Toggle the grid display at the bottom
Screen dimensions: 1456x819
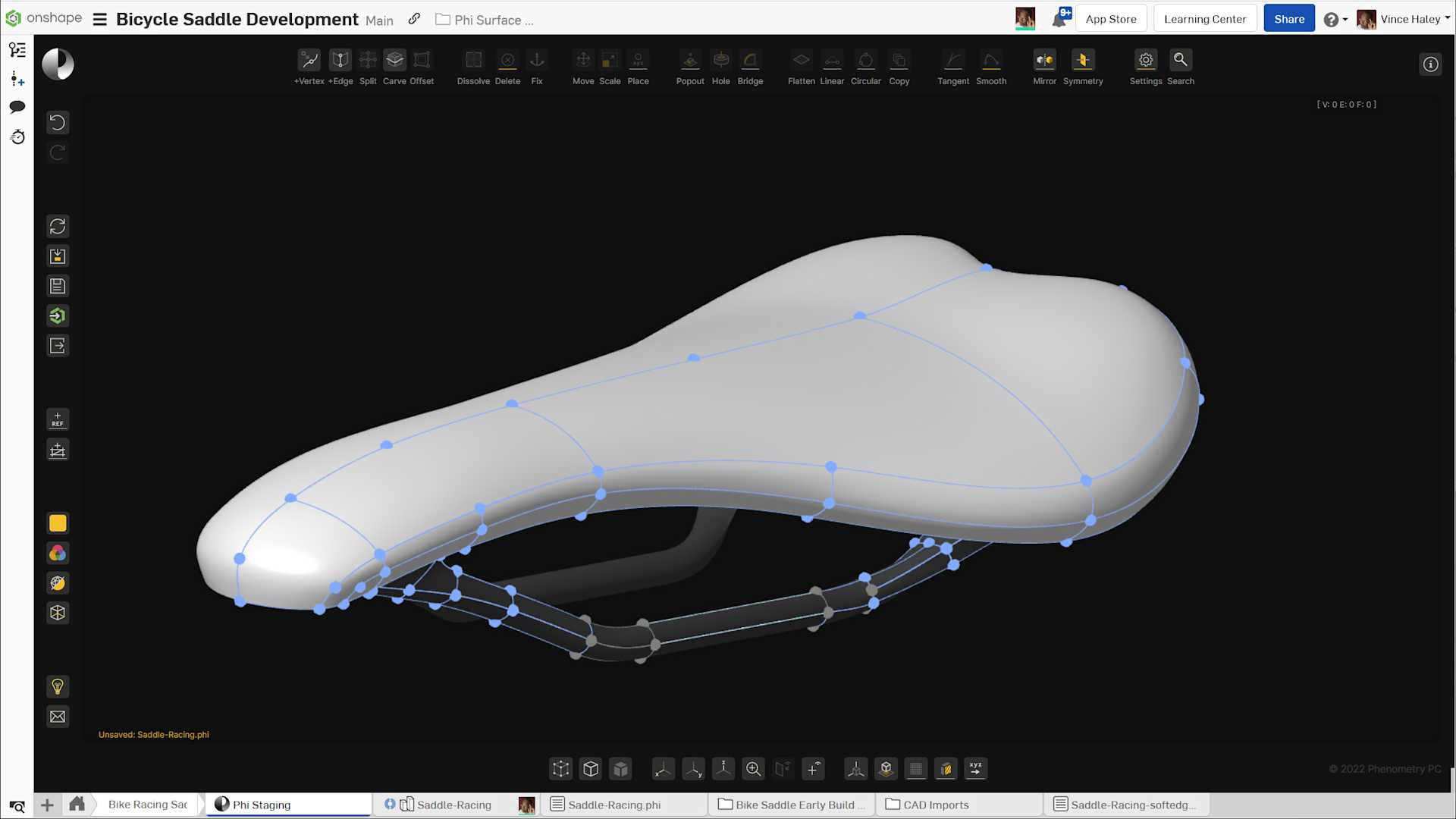click(915, 768)
